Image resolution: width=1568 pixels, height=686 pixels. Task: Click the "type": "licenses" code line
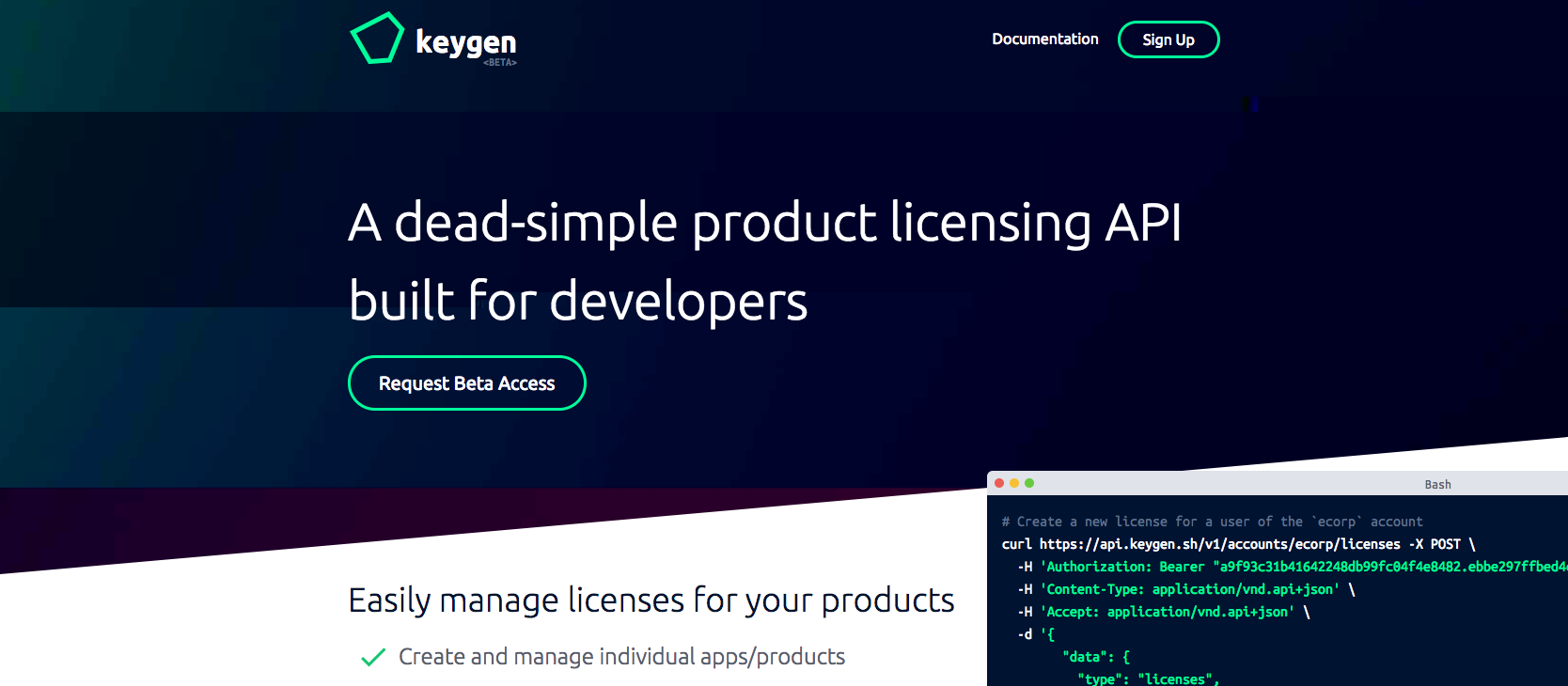click(x=1148, y=678)
